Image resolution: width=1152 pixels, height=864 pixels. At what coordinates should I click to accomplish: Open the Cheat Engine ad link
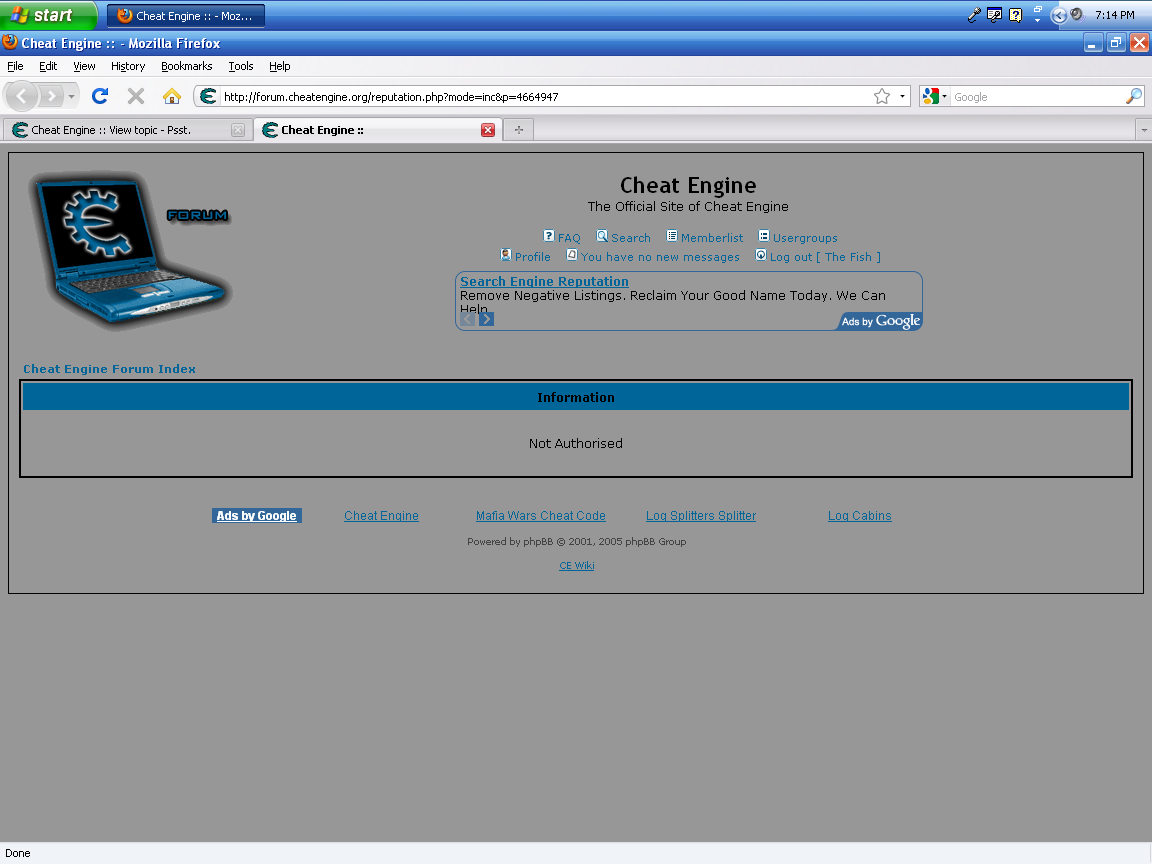click(381, 516)
